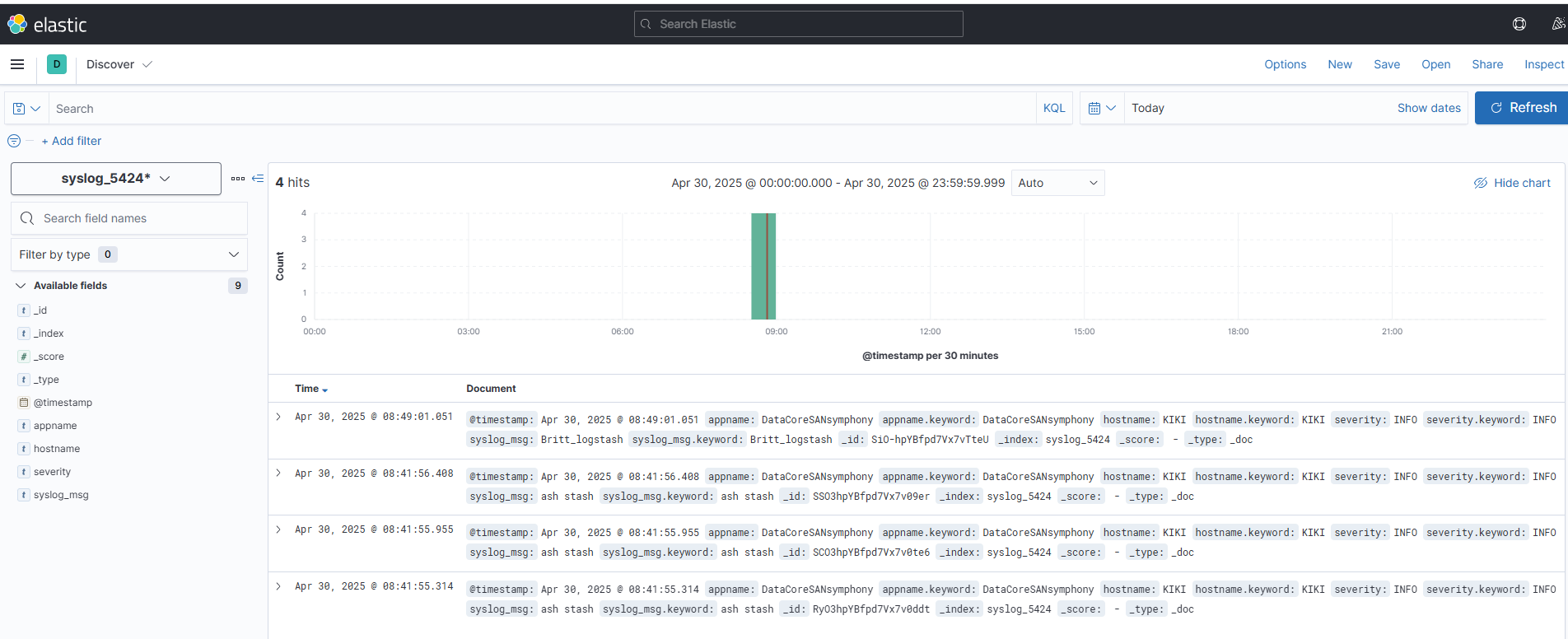This screenshot has width=1568, height=639.
Task: Open the newsfeed celebration icon
Action: (x=1557, y=24)
